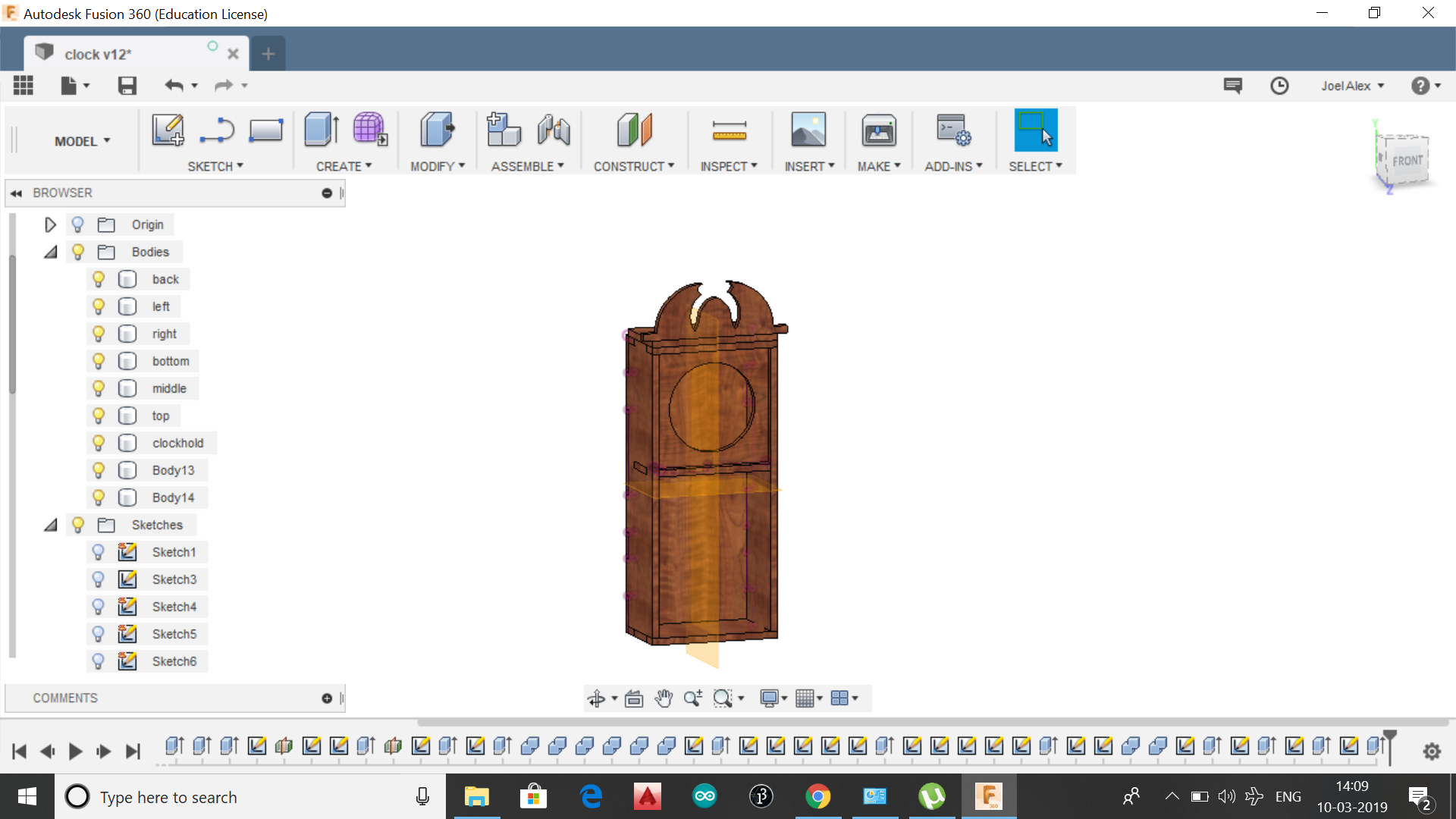Open Chrome from the taskbar
1456x819 pixels.
tap(817, 796)
